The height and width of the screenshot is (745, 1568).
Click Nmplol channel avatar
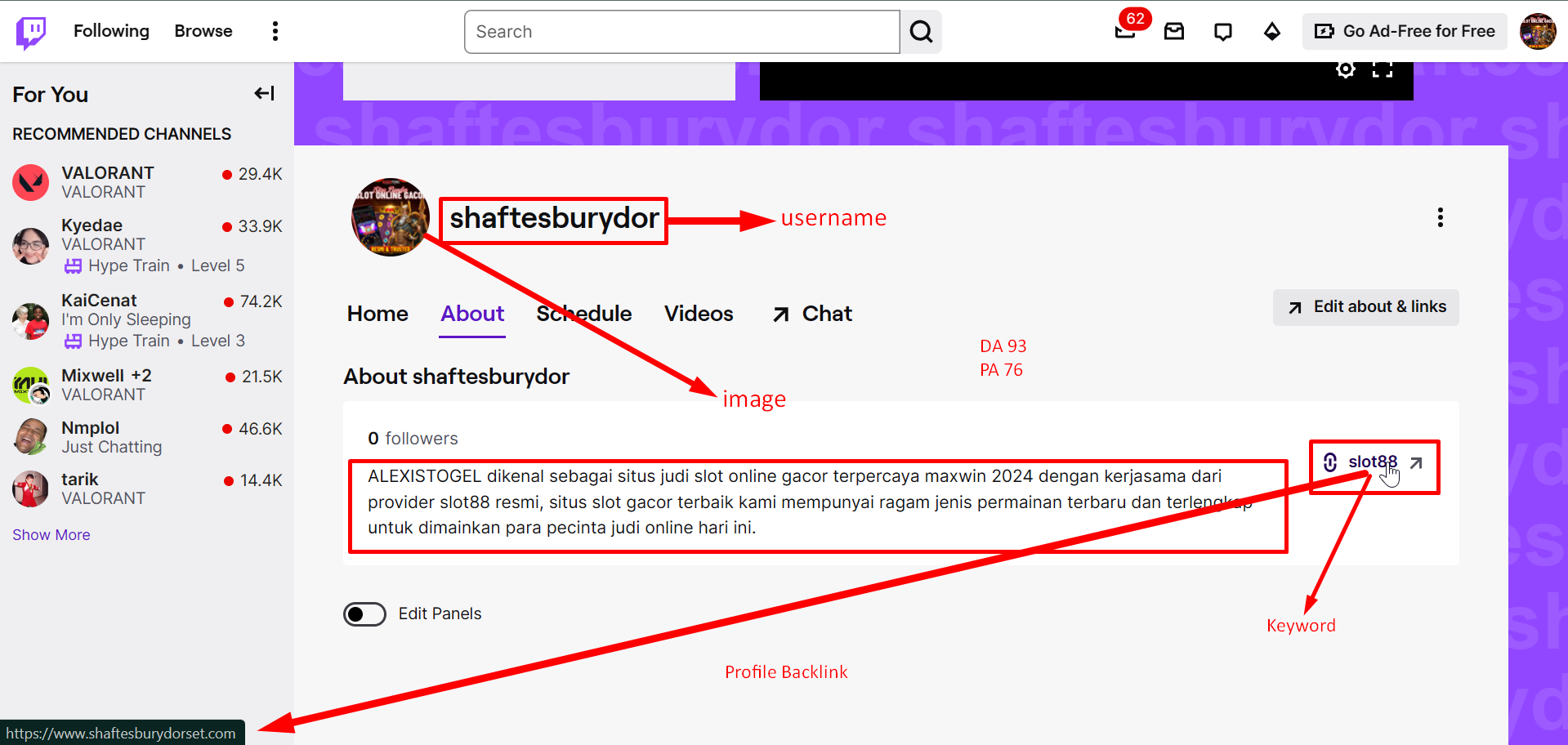(31, 437)
